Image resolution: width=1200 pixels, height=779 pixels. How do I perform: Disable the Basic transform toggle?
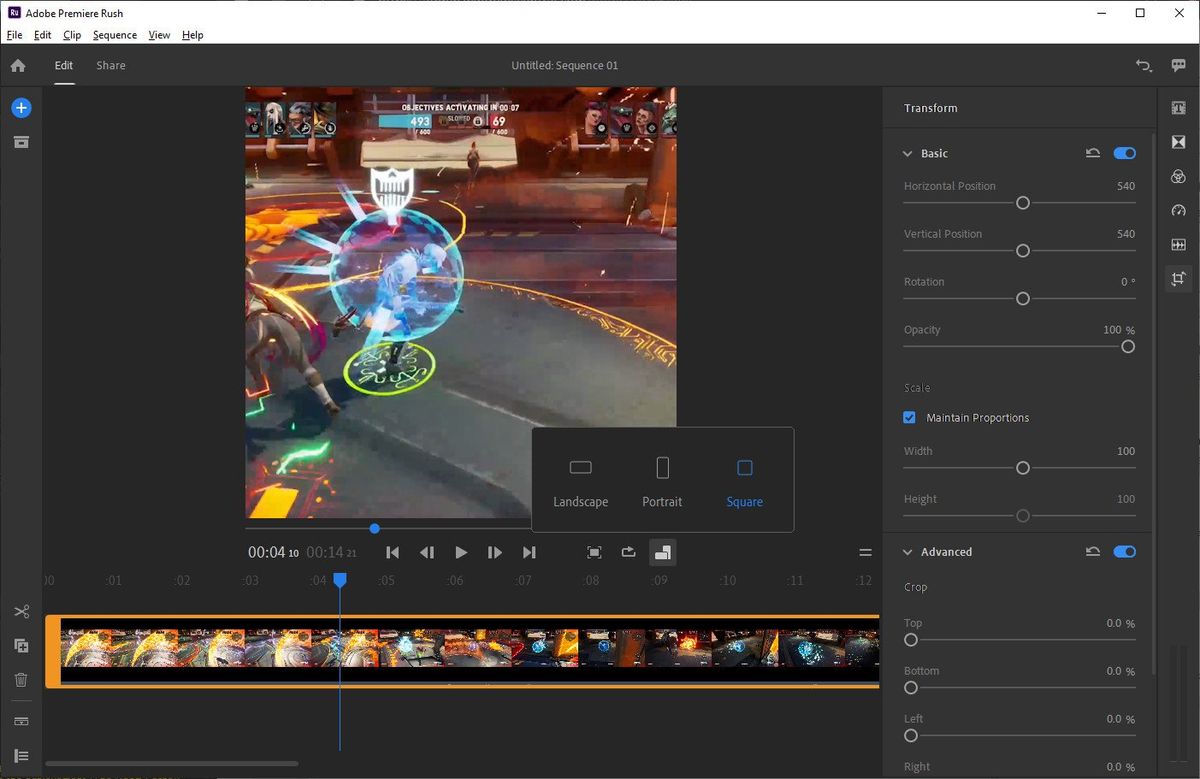pyautogui.click(x=1124, y=153)
